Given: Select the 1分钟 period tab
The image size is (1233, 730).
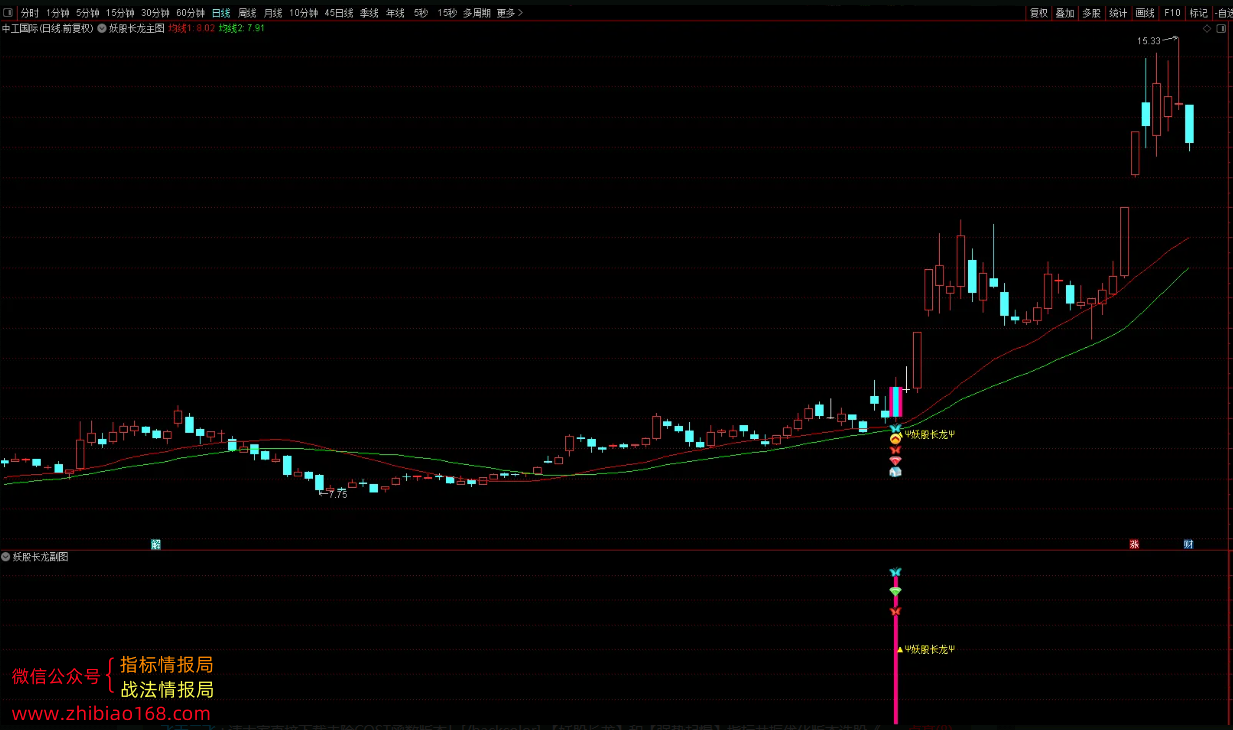Looking at the screenshot, I should coord(58,13).
